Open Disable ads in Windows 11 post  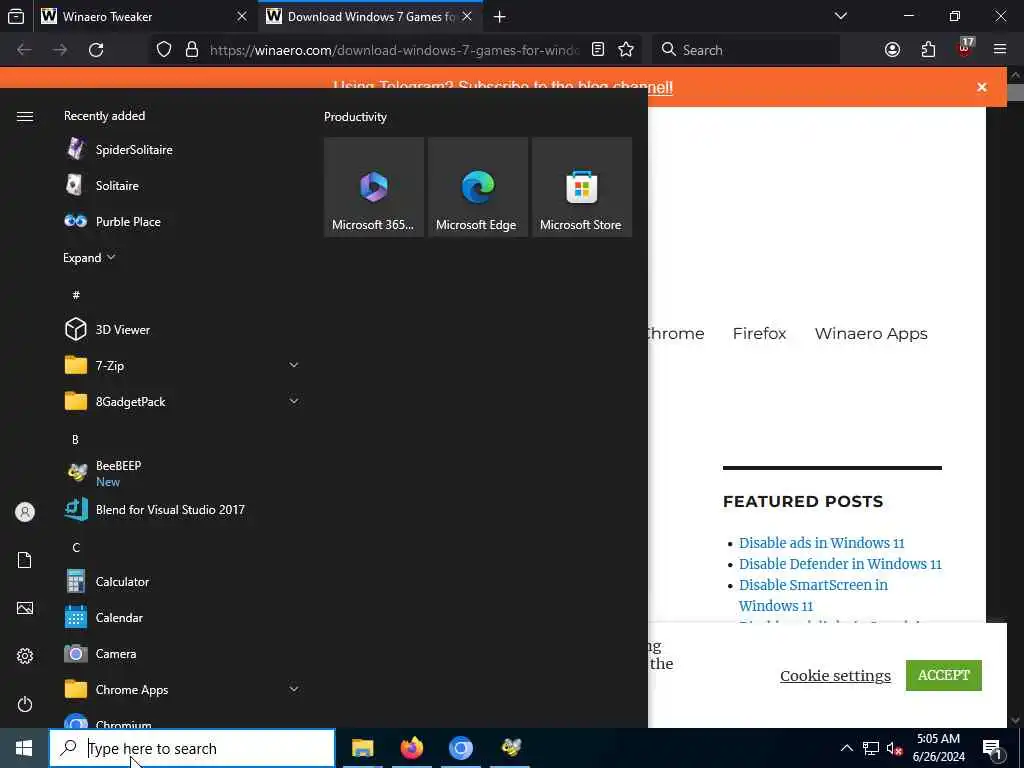coord(822,543)
